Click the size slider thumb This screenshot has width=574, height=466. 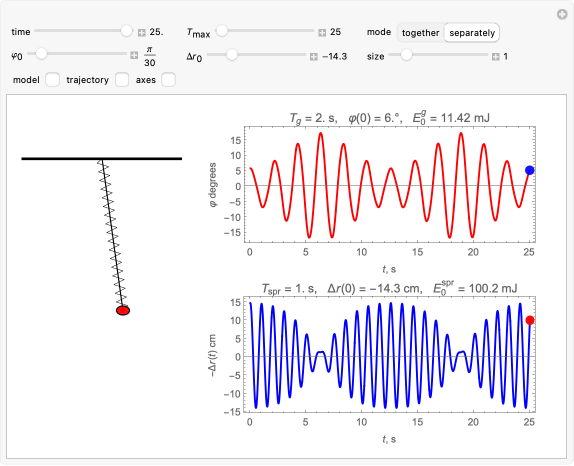(406, 55)
